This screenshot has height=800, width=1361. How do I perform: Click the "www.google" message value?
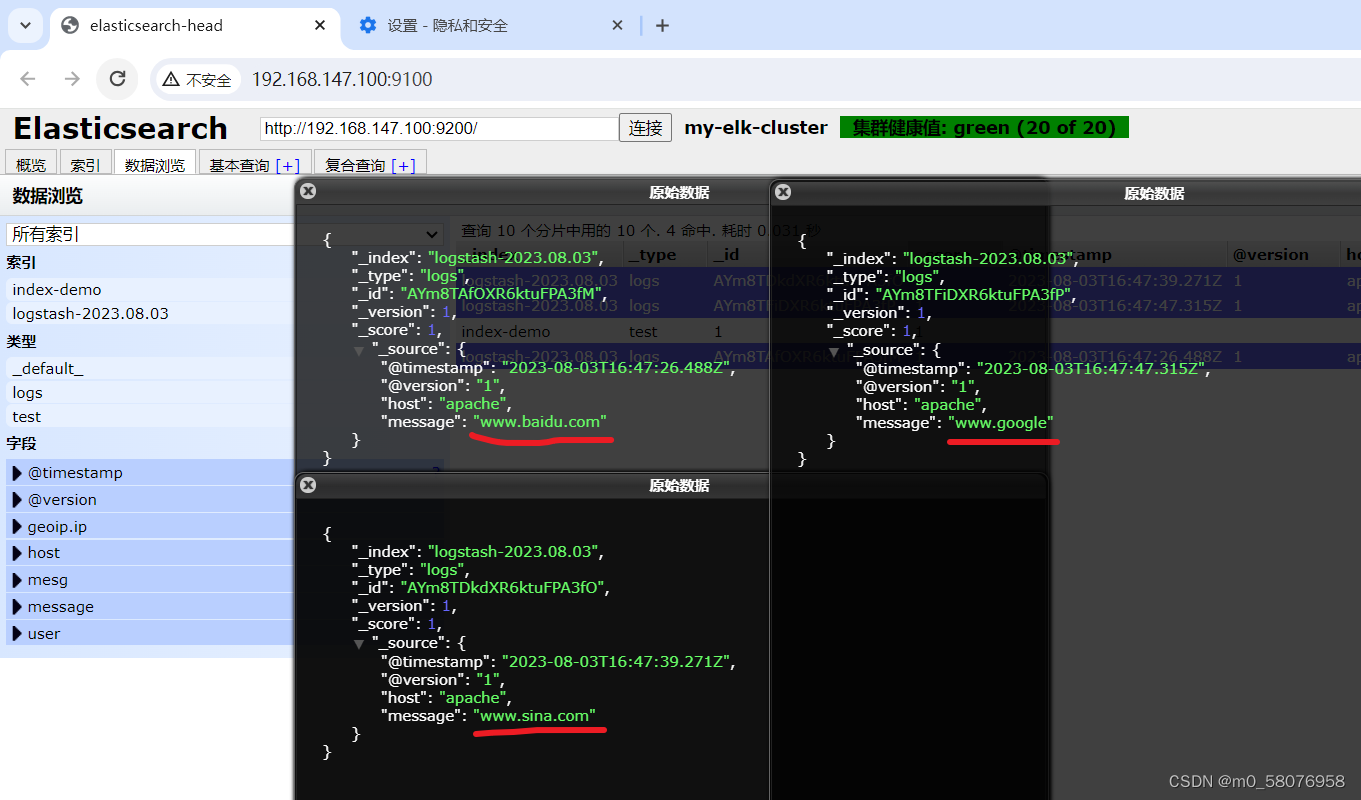coord(1001,423)
